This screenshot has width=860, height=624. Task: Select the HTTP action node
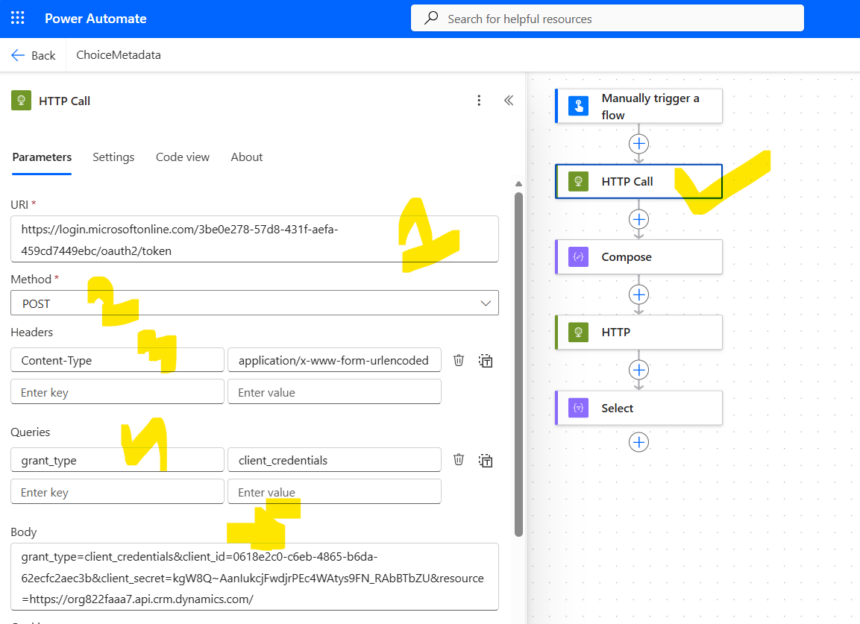coord(638,332)
